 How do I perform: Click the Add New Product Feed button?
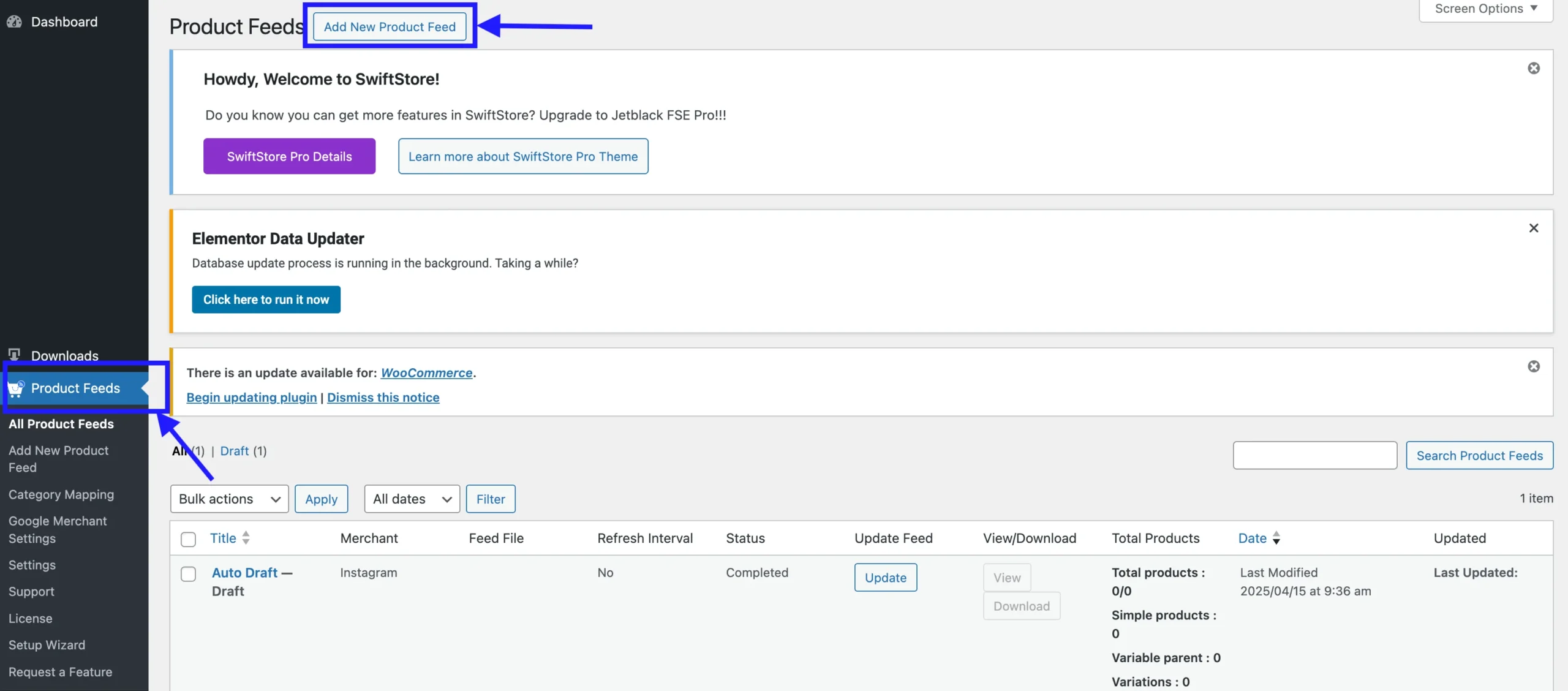[390, 27]
